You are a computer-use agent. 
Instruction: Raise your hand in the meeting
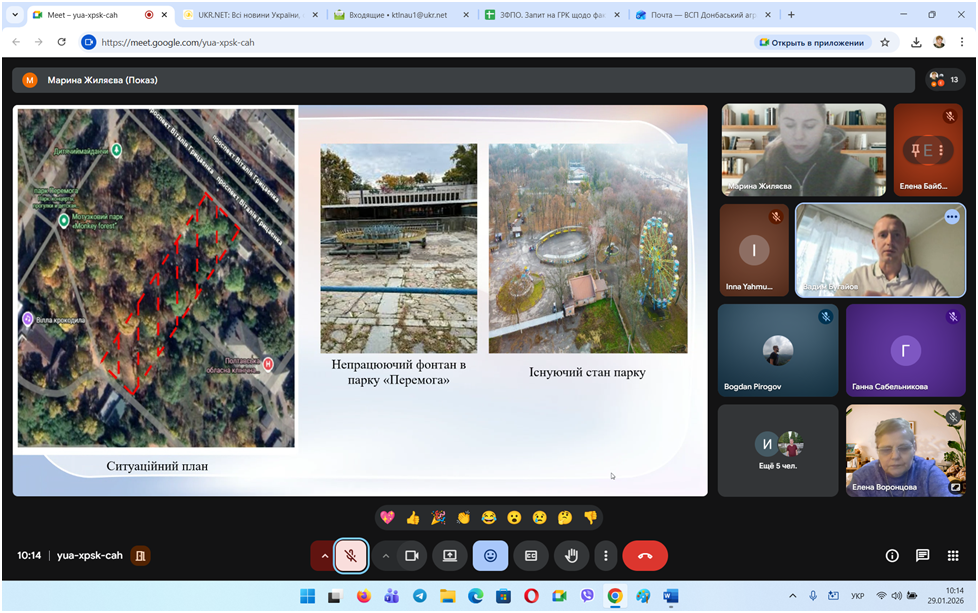coord(571,556)
